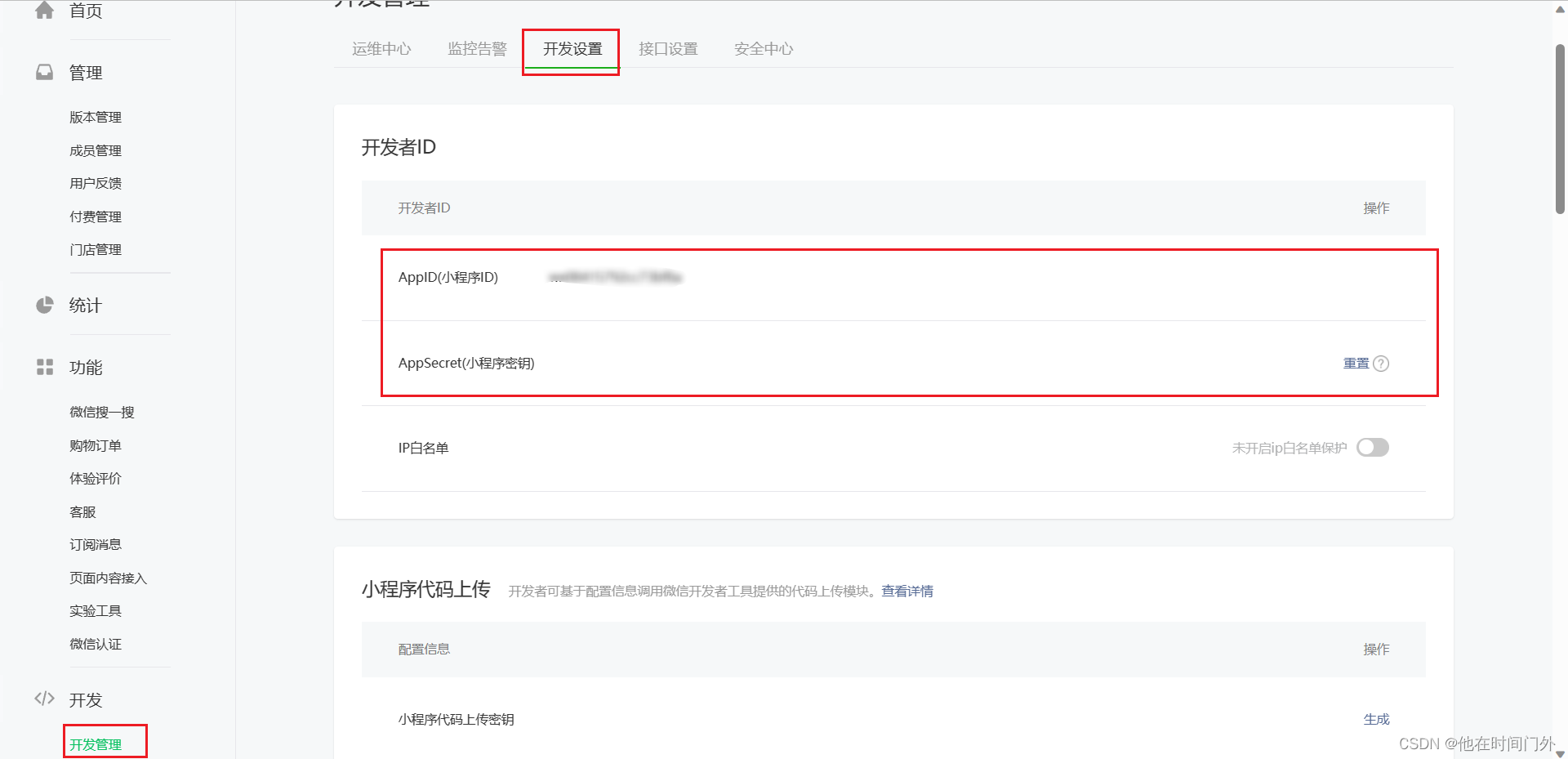Click the 功能 grid icon
The height and width of the screenshot is (759, 1568).
(45, 367)
